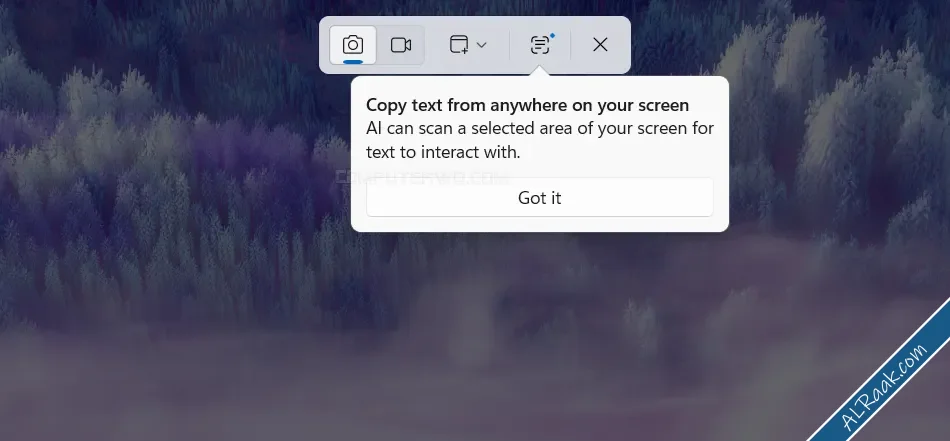The width and height of the screenshot is (950, 441).
Task: Activate the text extractor tool
Action: coord(540,45)
